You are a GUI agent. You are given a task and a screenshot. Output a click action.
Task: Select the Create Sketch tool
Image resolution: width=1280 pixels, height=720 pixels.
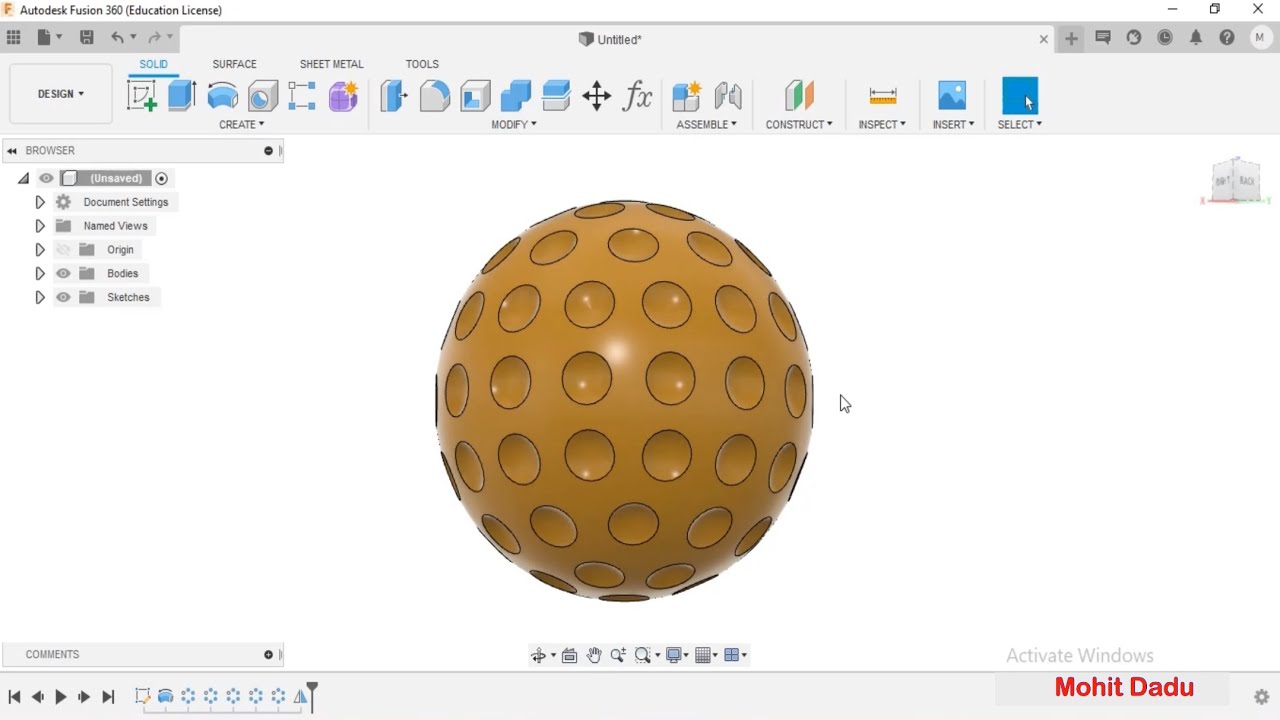point(142,96)
